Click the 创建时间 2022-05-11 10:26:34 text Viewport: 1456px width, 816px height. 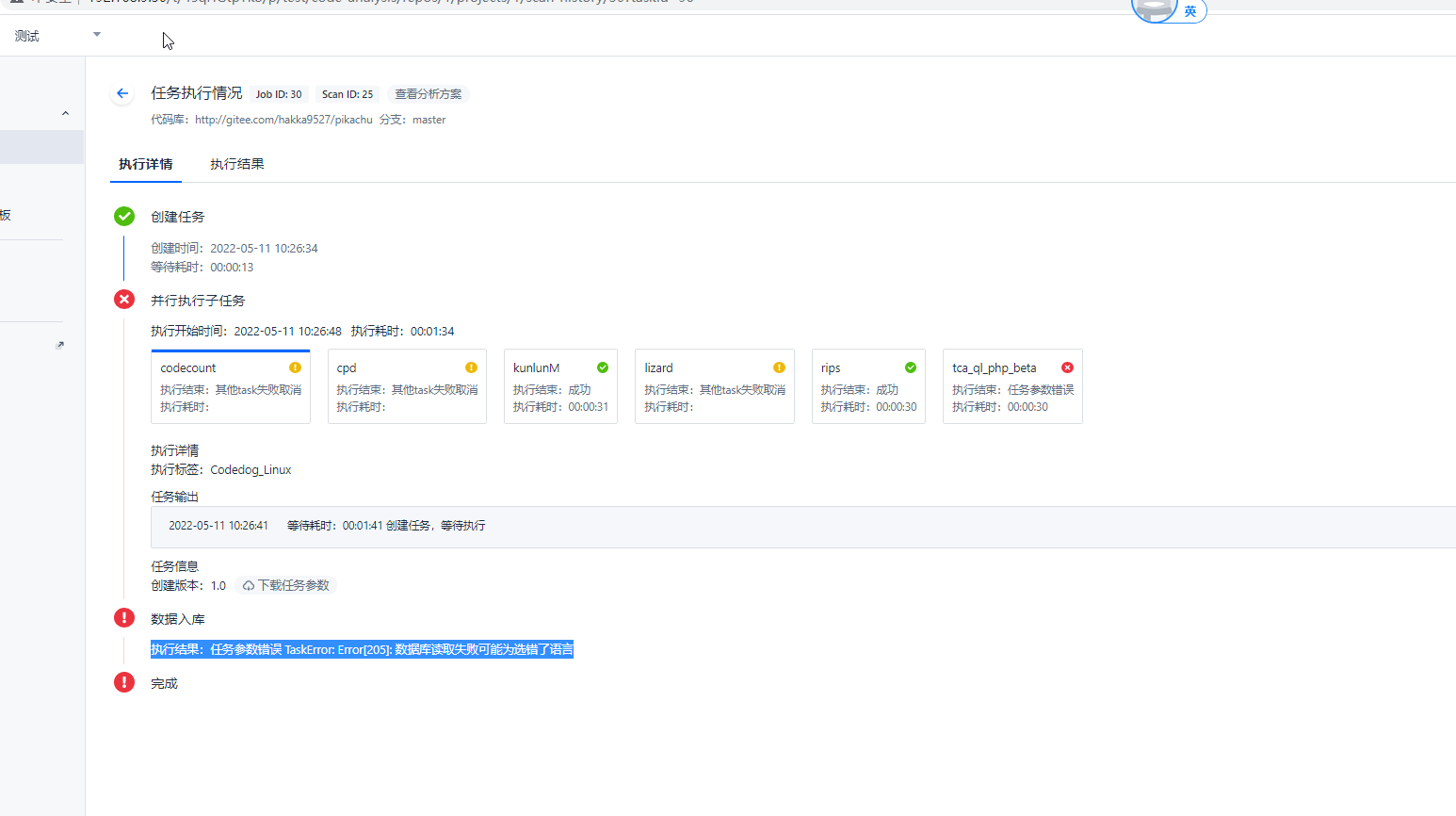coord(235,249)
